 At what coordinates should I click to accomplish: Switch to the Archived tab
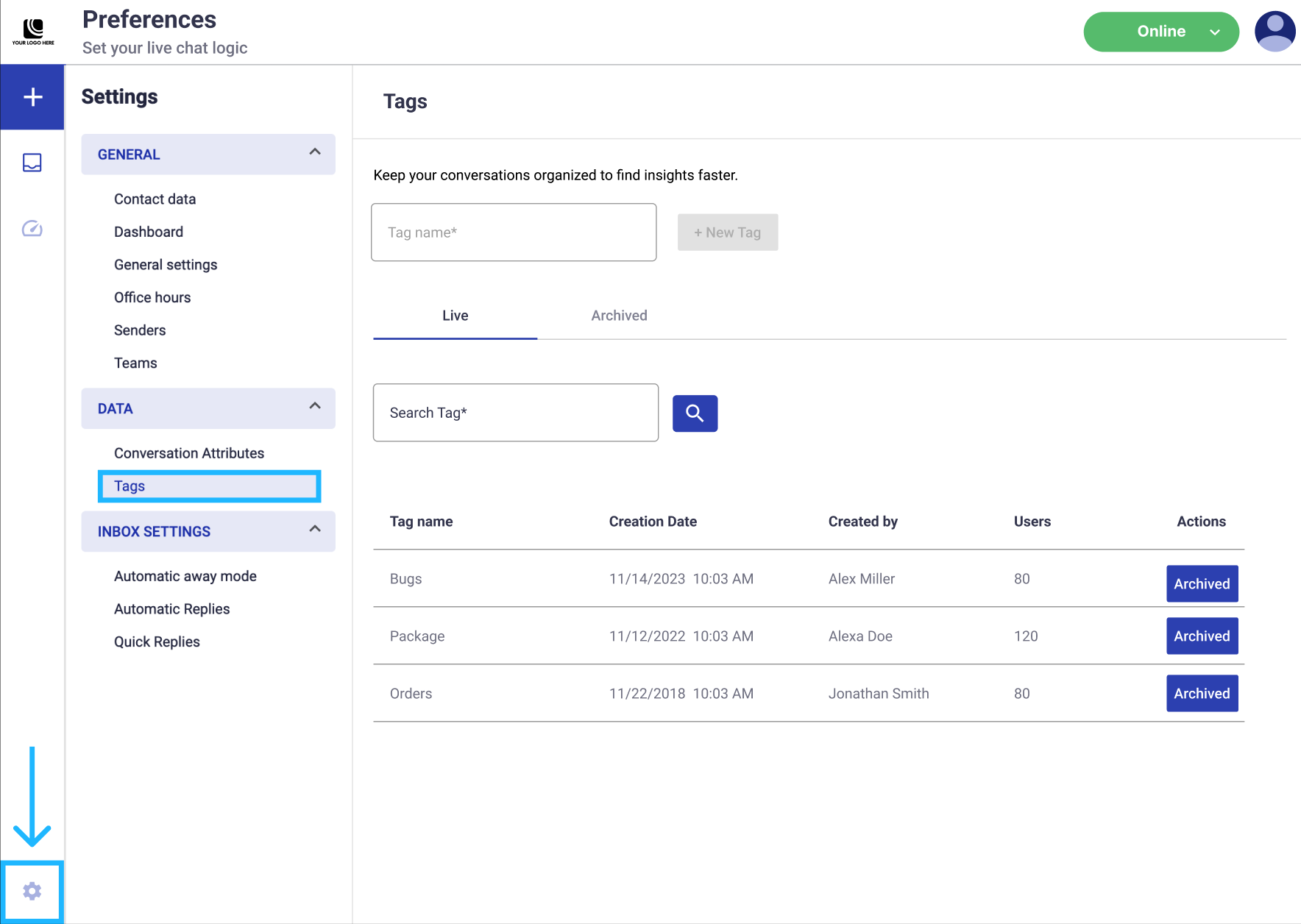619,316
